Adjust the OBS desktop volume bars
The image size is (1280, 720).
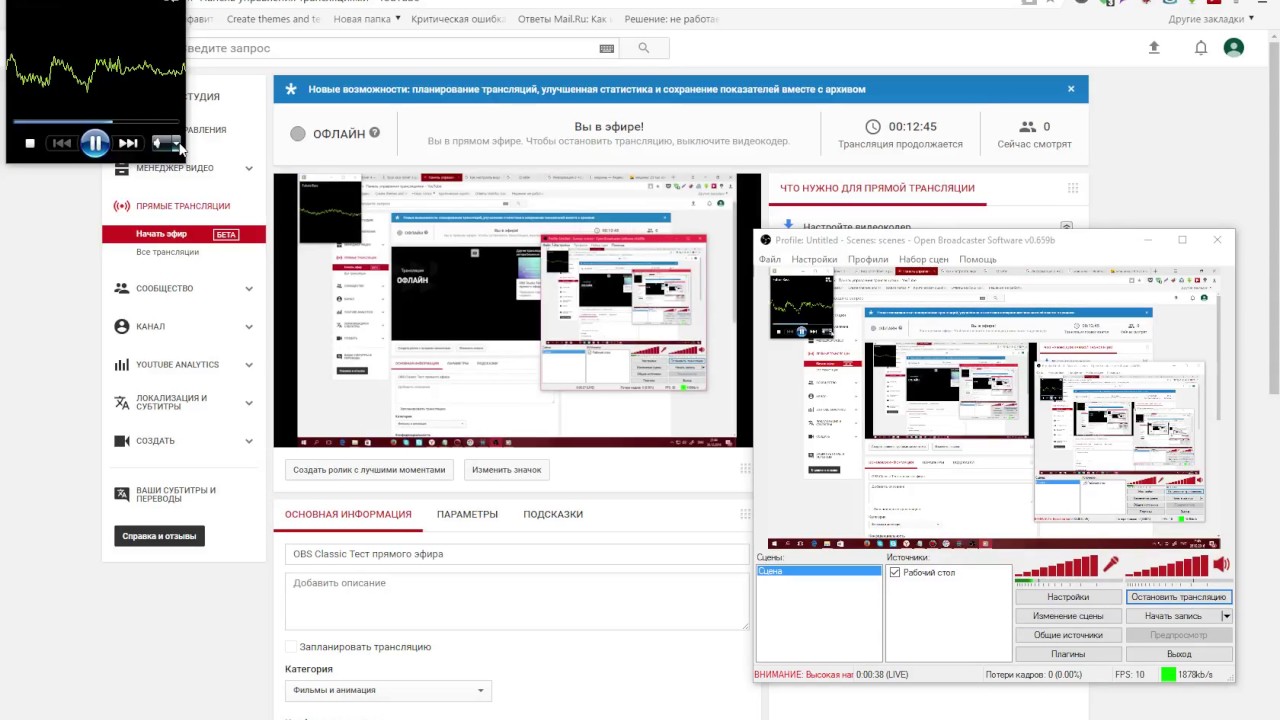pyautogui.click(x=1168, y=568)
